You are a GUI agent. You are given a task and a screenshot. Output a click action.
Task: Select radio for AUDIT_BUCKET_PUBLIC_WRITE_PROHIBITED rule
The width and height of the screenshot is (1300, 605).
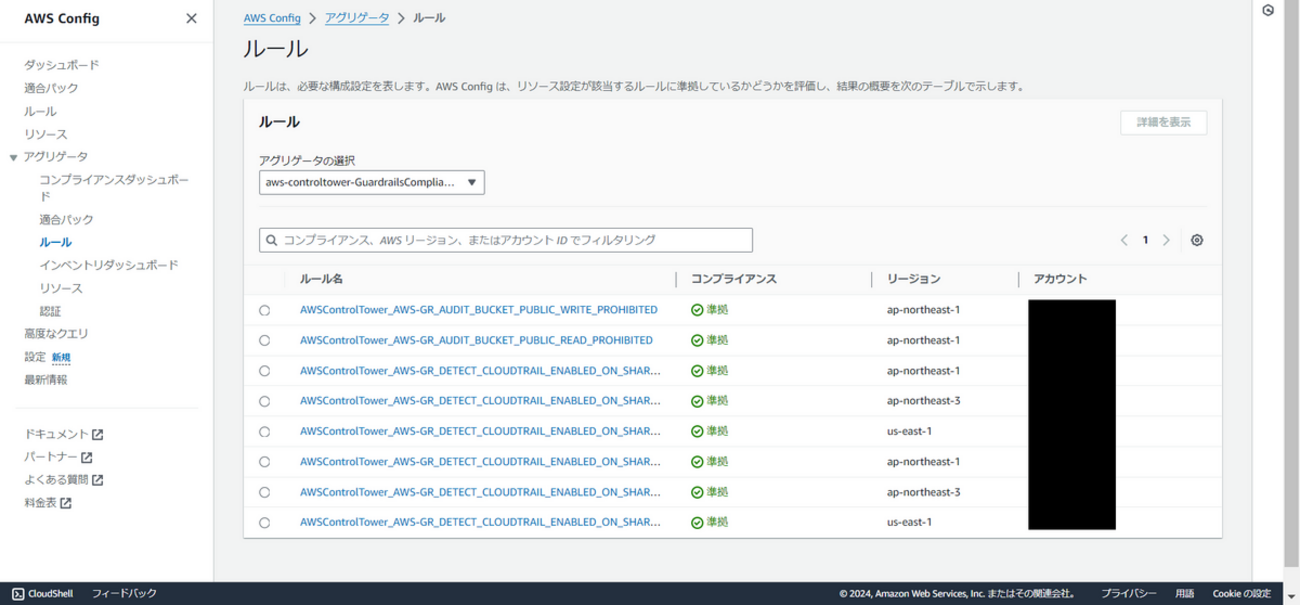[264, 310]
